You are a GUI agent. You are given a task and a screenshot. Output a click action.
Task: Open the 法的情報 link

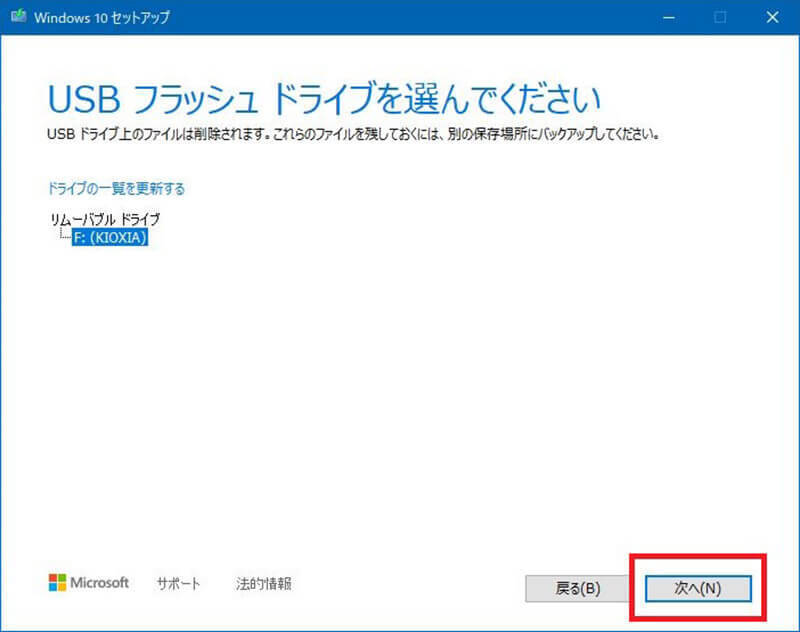264,584
